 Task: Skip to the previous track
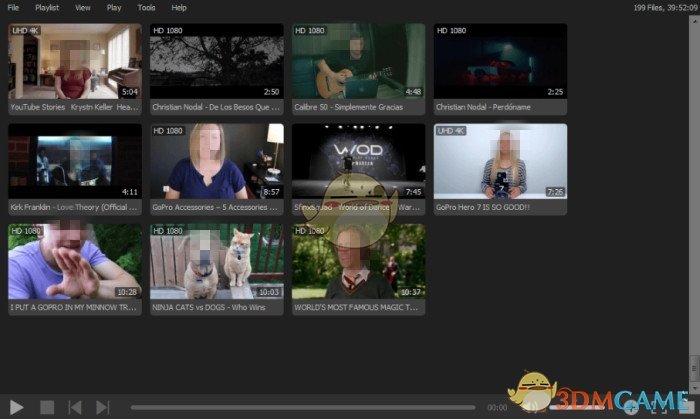[x=74, y=407]
